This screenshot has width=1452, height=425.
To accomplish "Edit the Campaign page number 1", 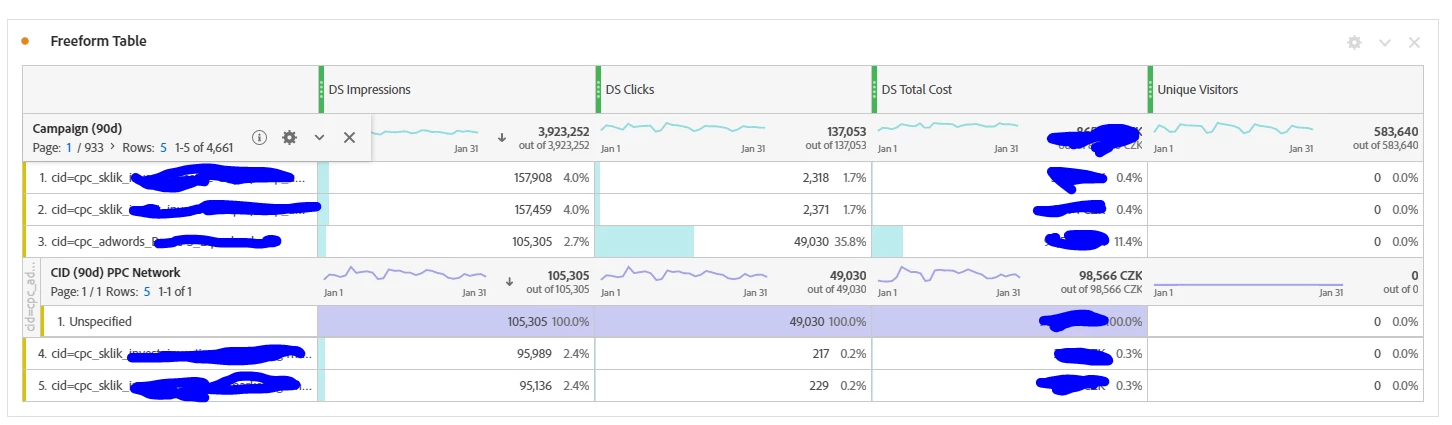I will click(x=69, y=148).
